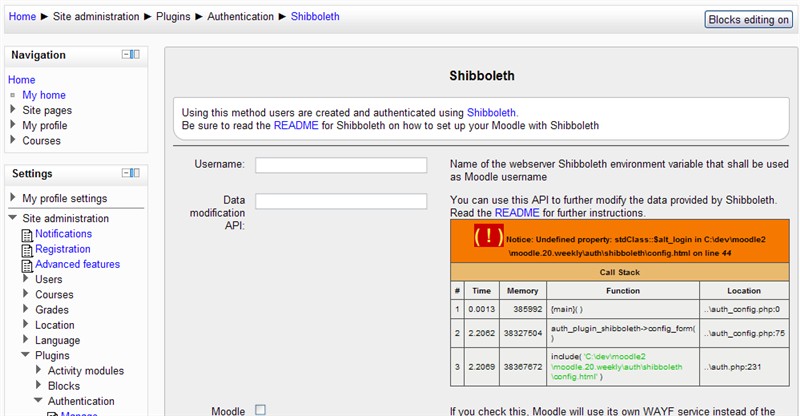Expand the Location settings node
Screen dimensions: 800x416
(x=26, y=324)
